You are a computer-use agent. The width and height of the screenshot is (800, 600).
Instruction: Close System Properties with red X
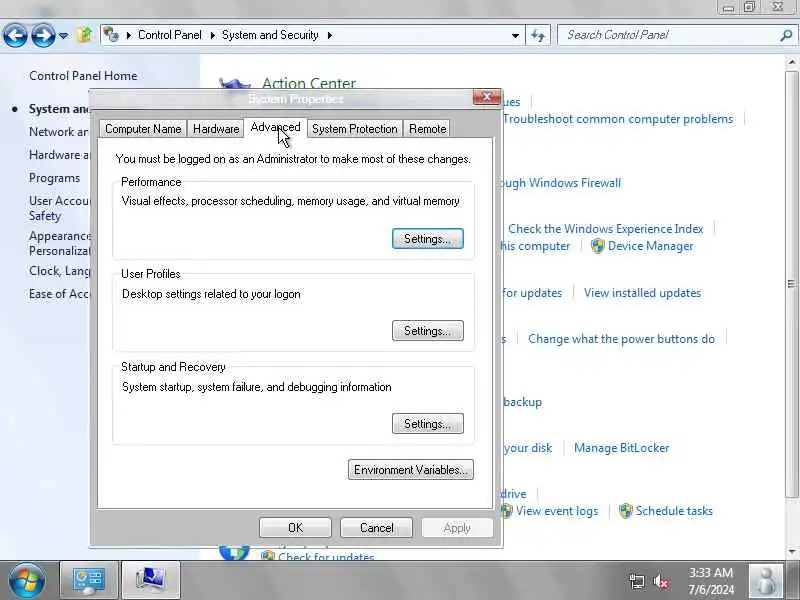point(486,97)
